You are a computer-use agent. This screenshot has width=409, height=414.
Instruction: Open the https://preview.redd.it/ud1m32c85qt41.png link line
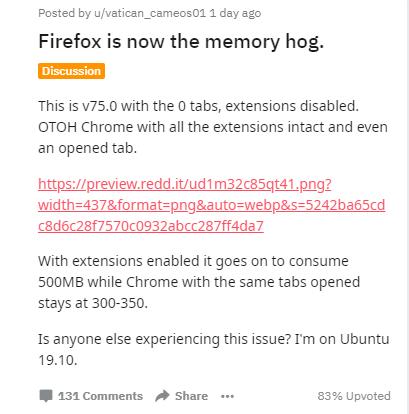(x=185, y=184)
